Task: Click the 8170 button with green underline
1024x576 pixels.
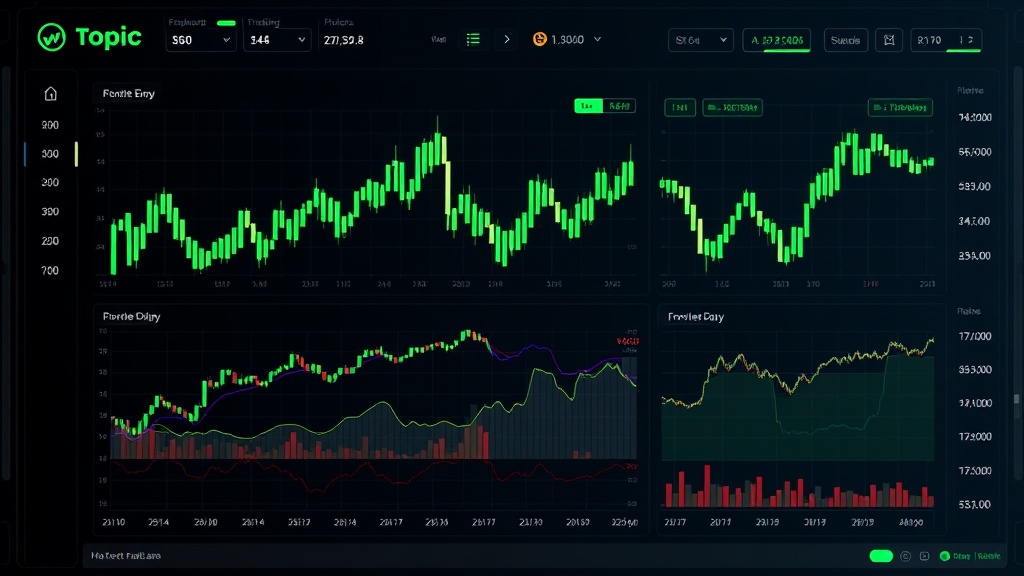Action: click(946, 40)
